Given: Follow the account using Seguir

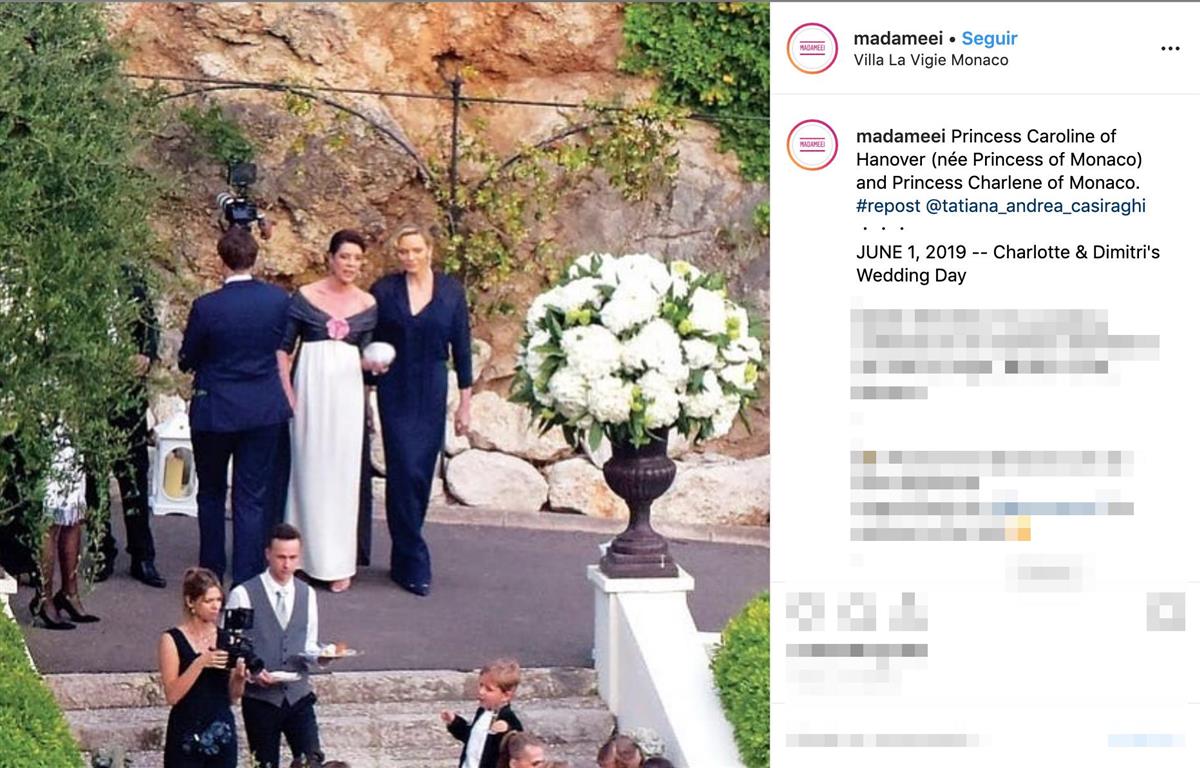Looking at the screenshot, I should 989,38.
